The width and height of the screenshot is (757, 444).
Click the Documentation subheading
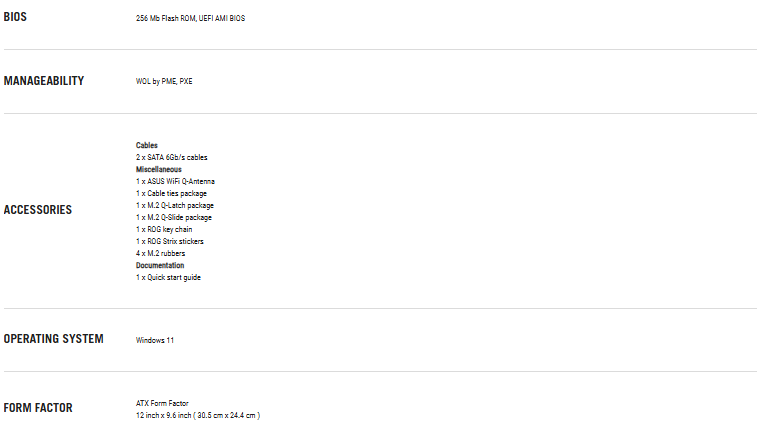[x=160, y=265]
